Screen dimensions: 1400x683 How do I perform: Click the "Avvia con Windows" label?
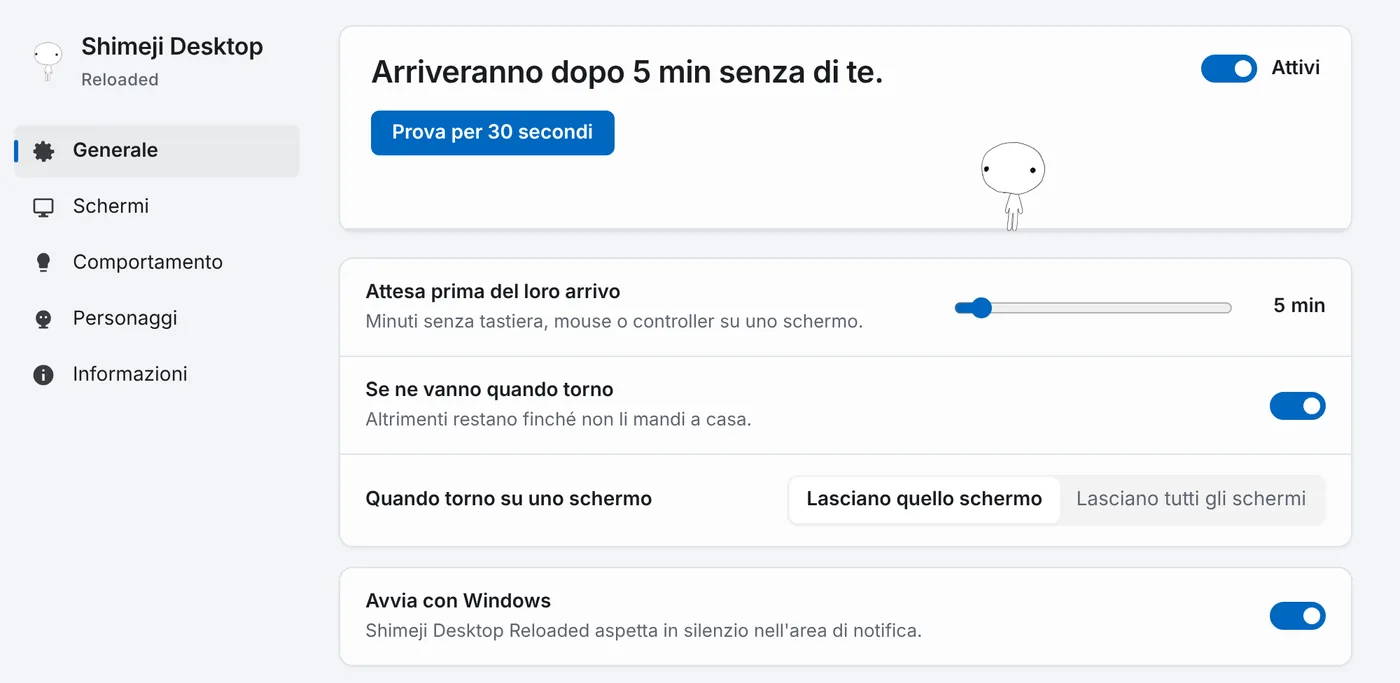click(458, 601)
